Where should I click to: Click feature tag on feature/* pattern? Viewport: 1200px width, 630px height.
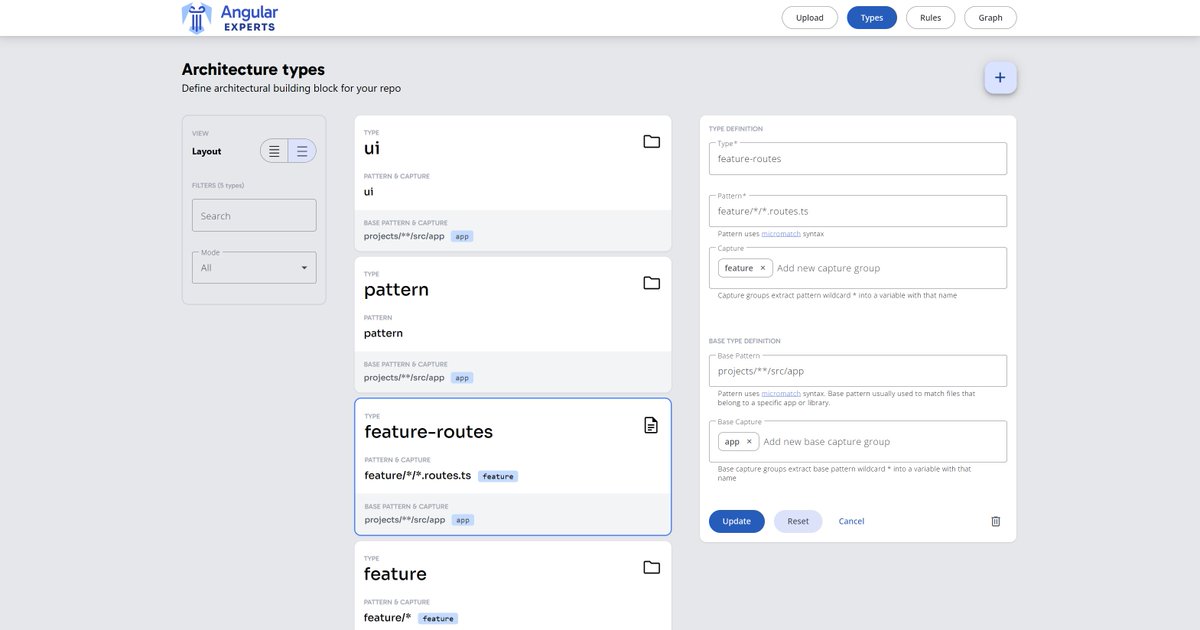(438, 618)
